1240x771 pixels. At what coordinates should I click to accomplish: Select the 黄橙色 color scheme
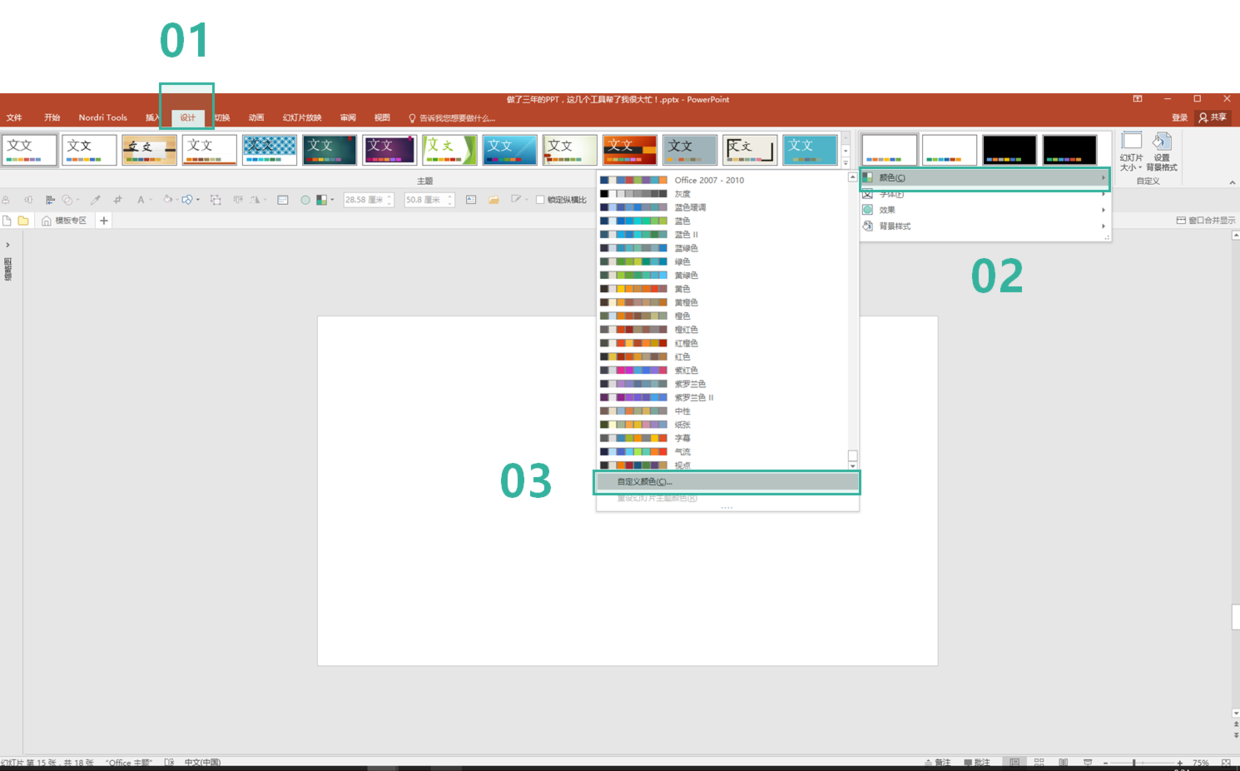(722, 302)
